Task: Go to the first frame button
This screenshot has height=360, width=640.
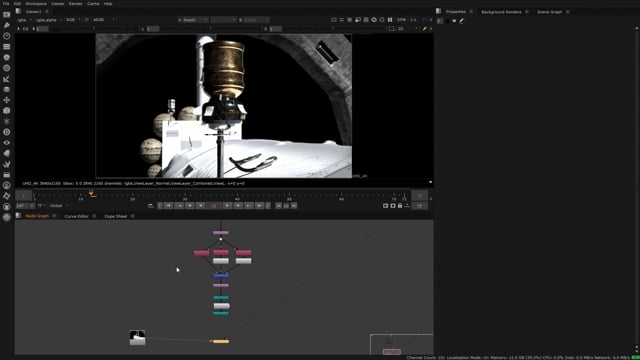Action: pos(168,206)
